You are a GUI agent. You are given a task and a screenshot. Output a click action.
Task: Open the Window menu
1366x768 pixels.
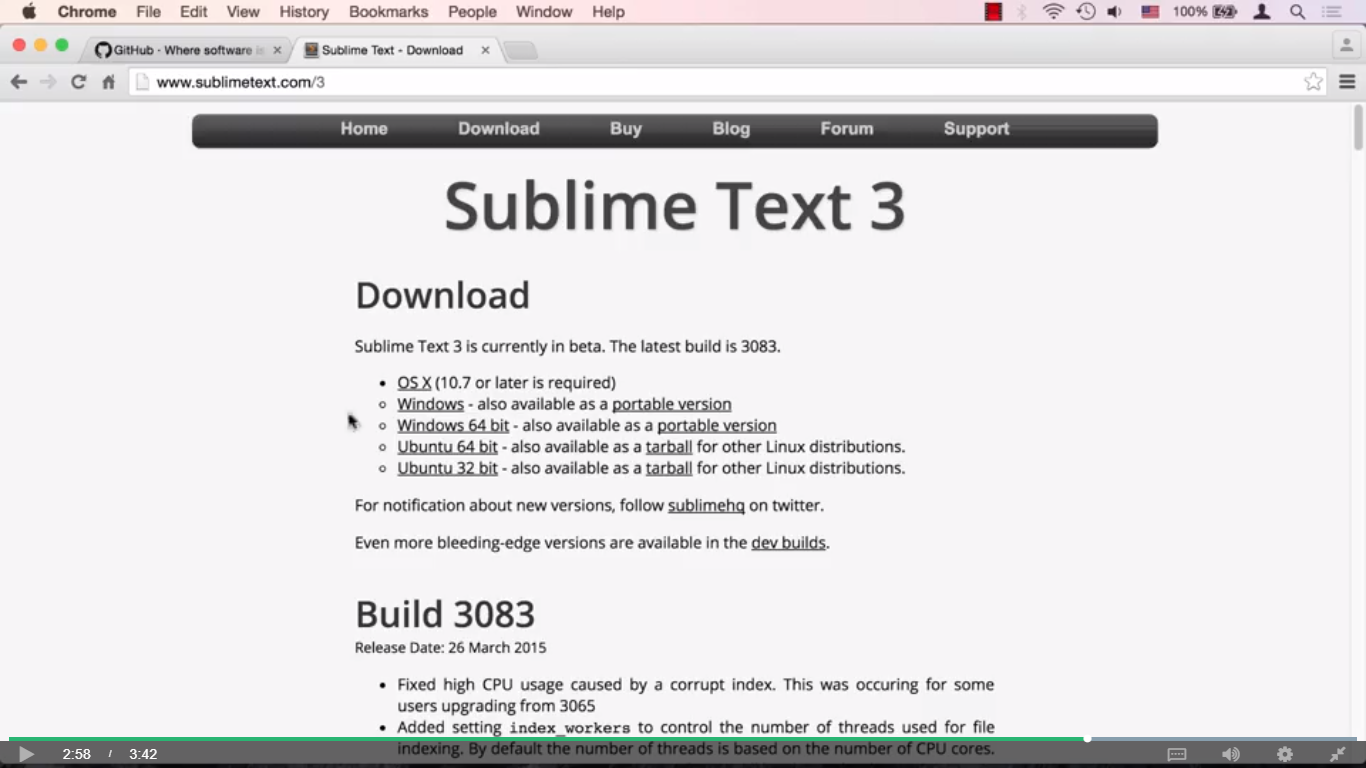pyautogui.click(x=544, y=12)
